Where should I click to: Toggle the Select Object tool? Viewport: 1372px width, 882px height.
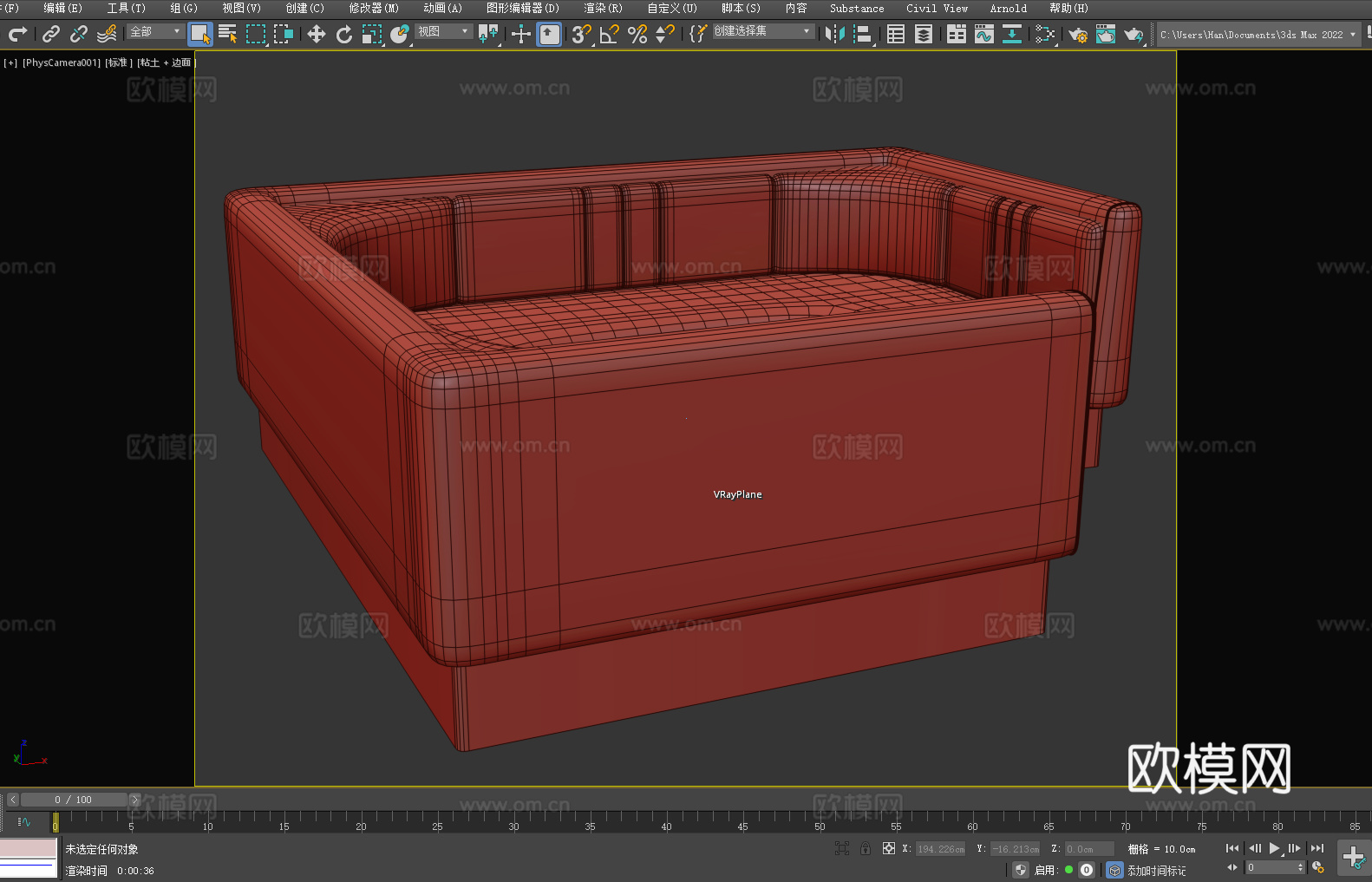[200, 34]
